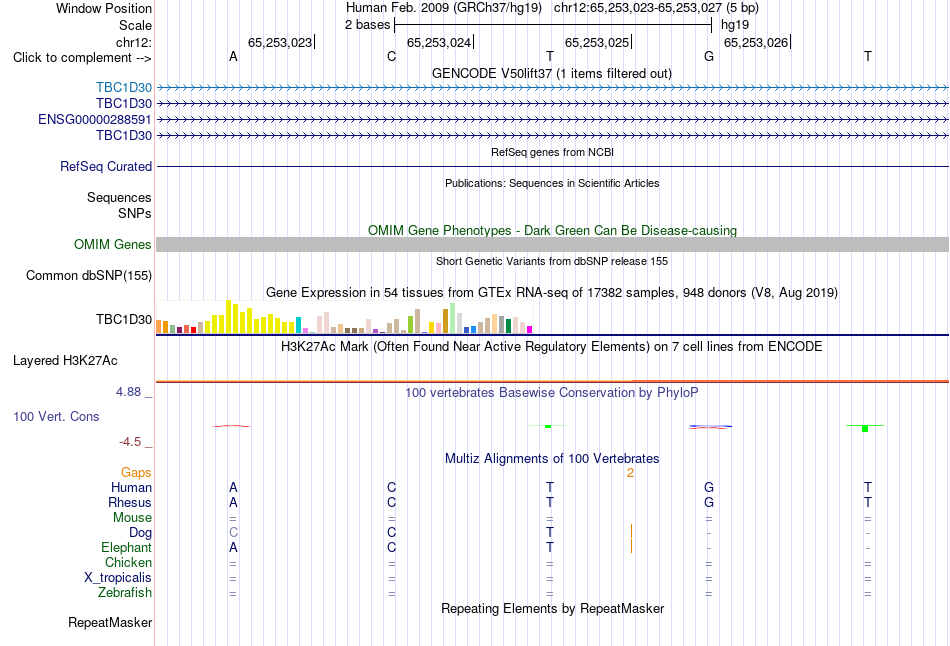Click the horizontal RefSeq Curated gene line

pyautogui.click(x=552, y=166)
